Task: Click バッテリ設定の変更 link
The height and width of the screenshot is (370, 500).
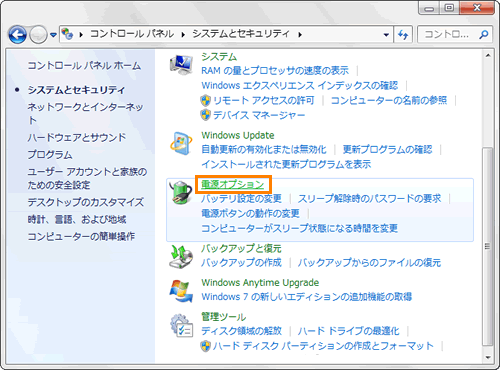Action: (241, 199)
